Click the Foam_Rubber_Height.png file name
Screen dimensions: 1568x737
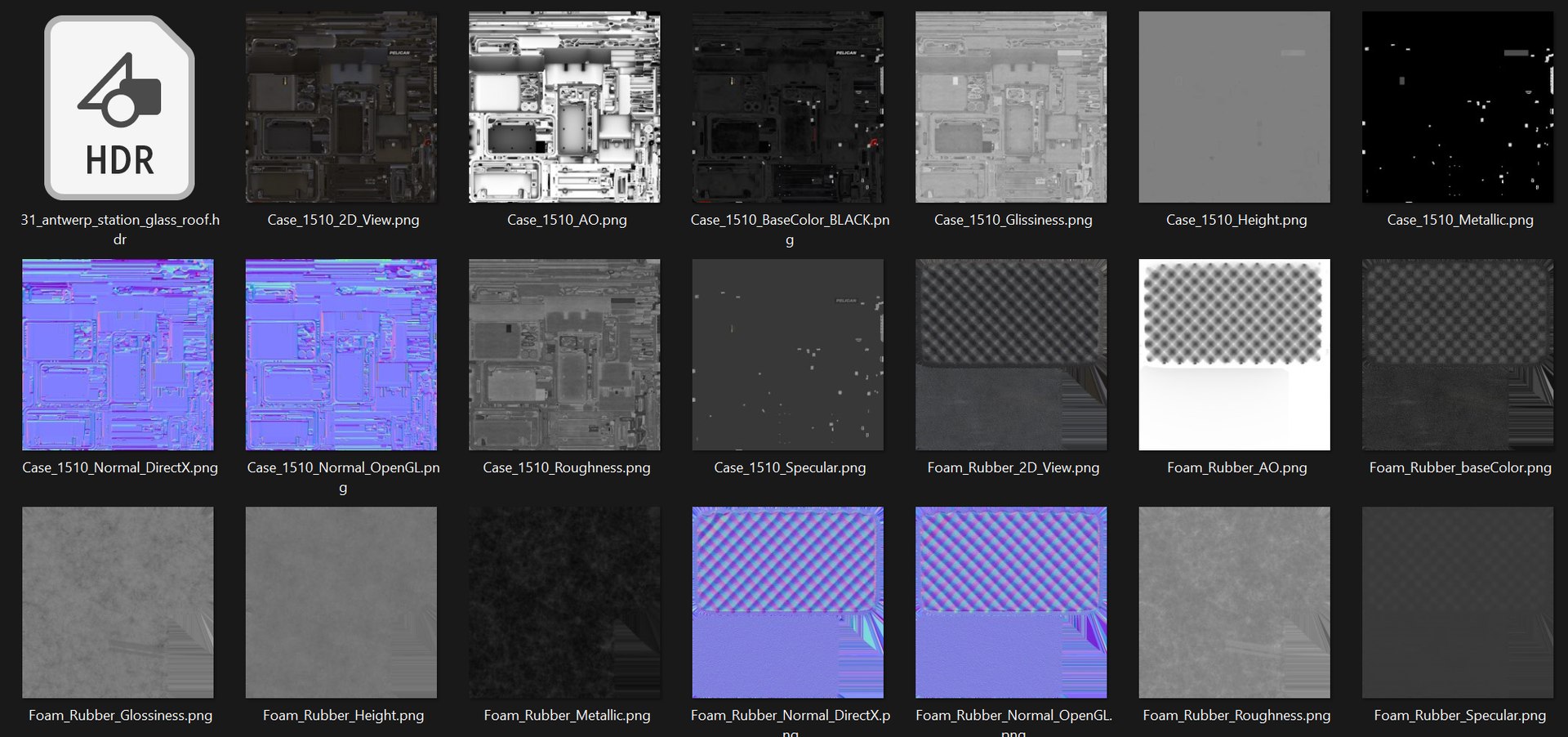point(343,716)
